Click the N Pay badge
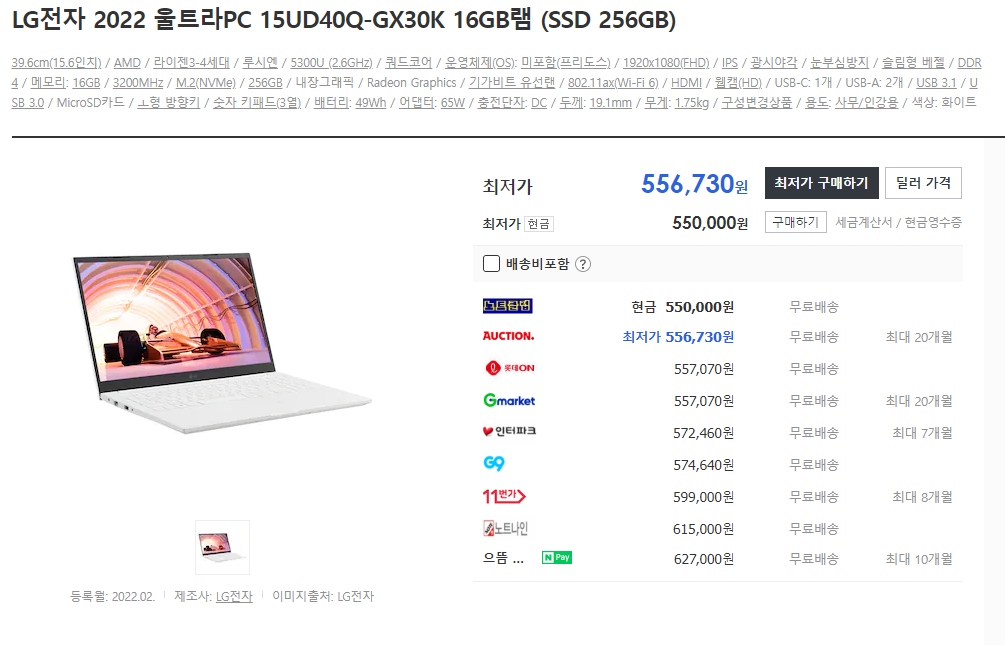Image resolution: width=1005 pixels, height=645 pixels. pos(556,558)
